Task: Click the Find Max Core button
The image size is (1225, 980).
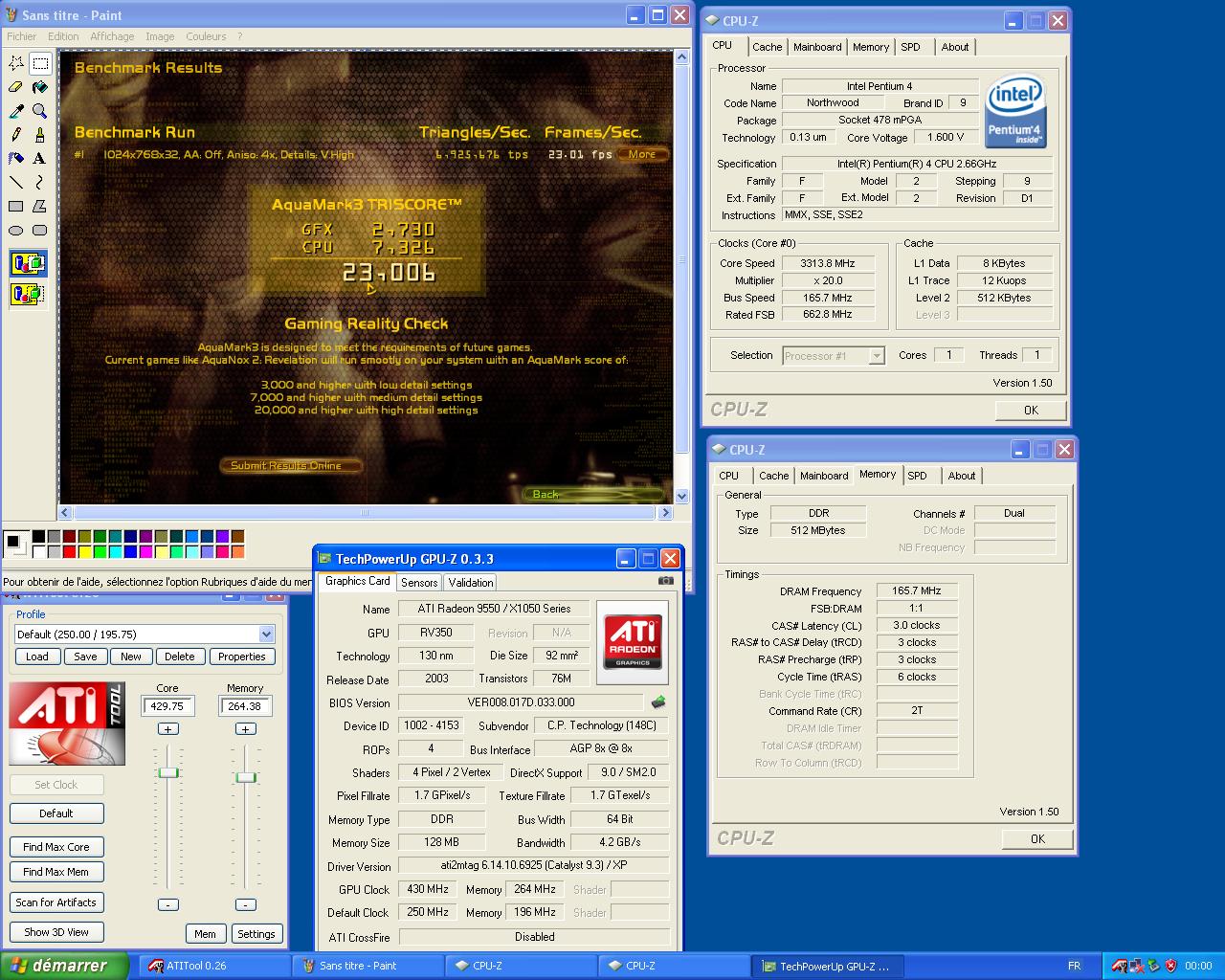Action: pyautogui.click(x=56, y=847)
